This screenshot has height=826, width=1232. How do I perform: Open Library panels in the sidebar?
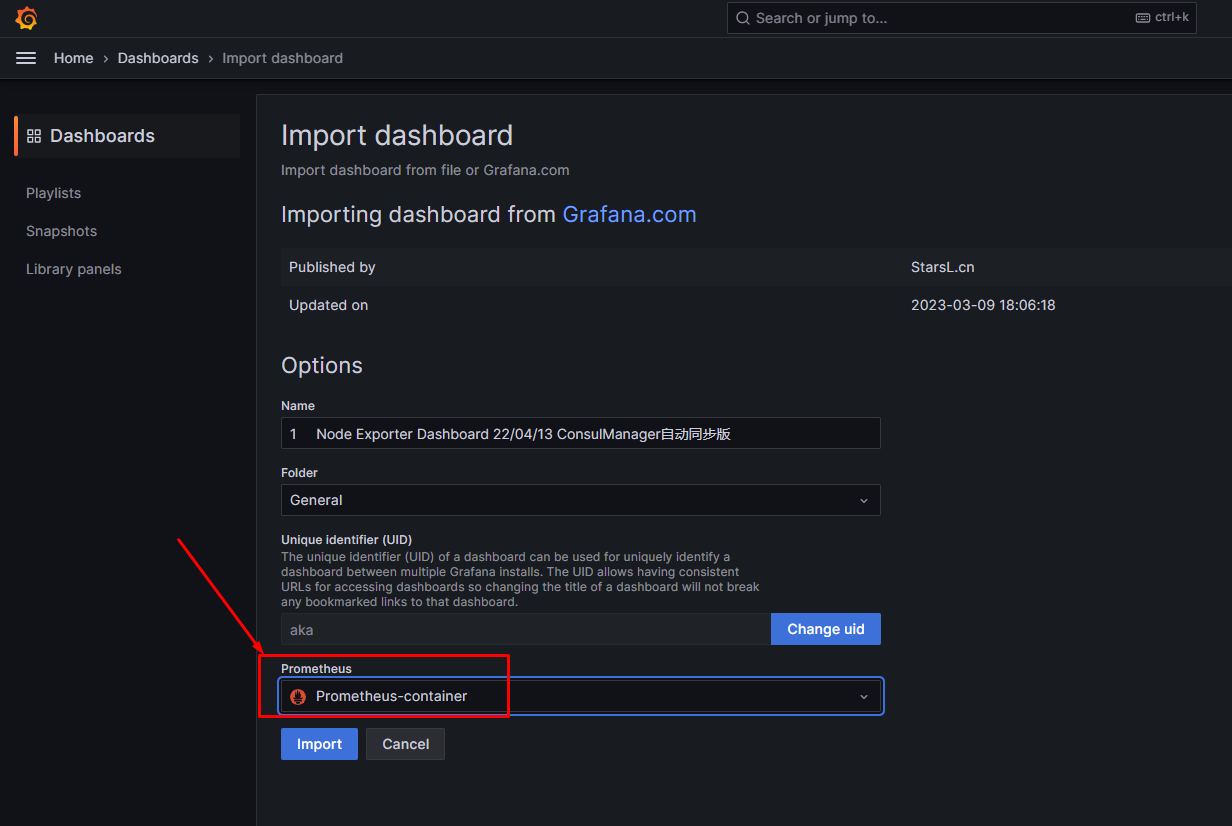click(x=74, y=269)
